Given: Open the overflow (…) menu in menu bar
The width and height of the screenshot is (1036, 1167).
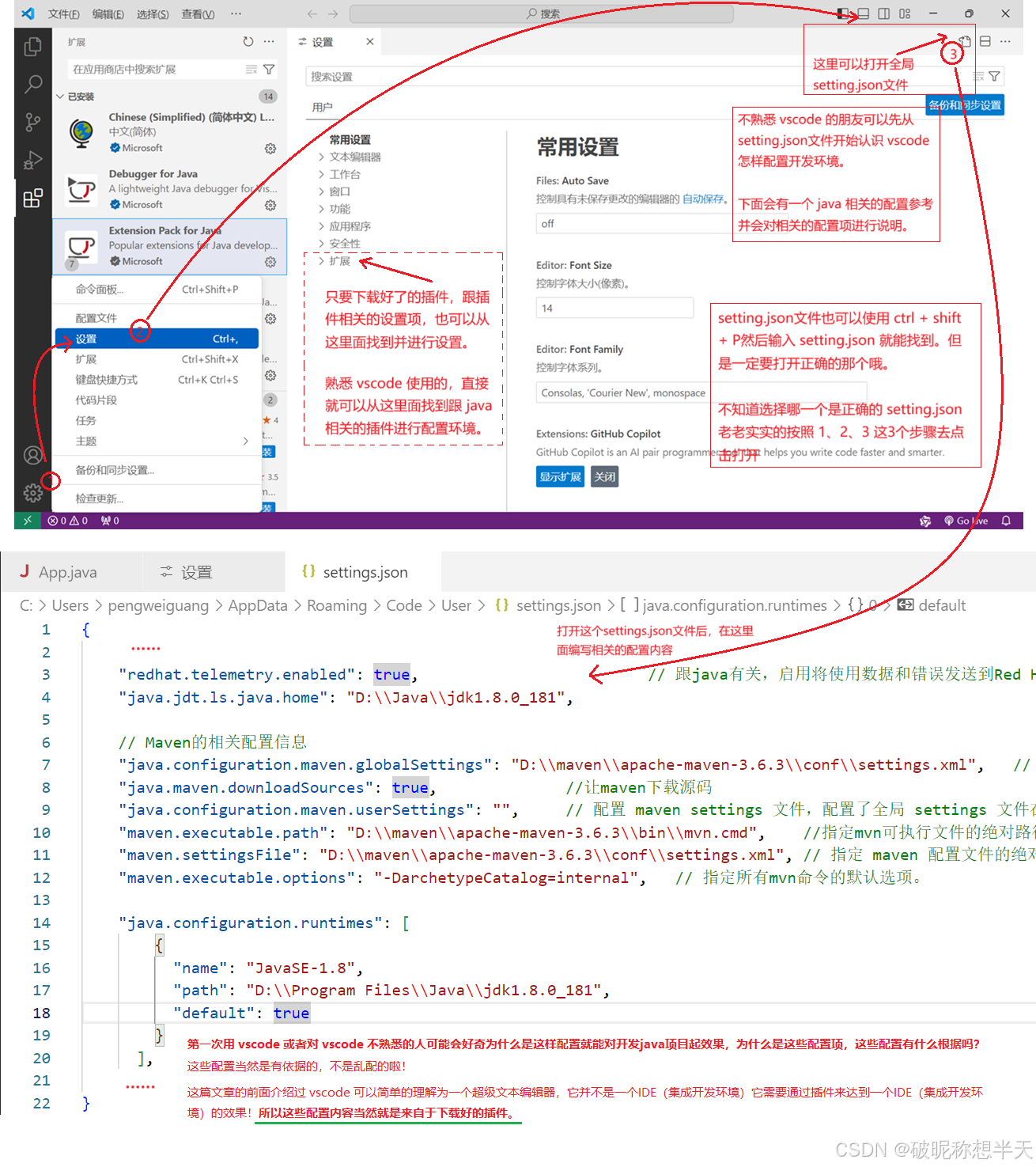Looking at the screenshot, I should tap(236, 14).
